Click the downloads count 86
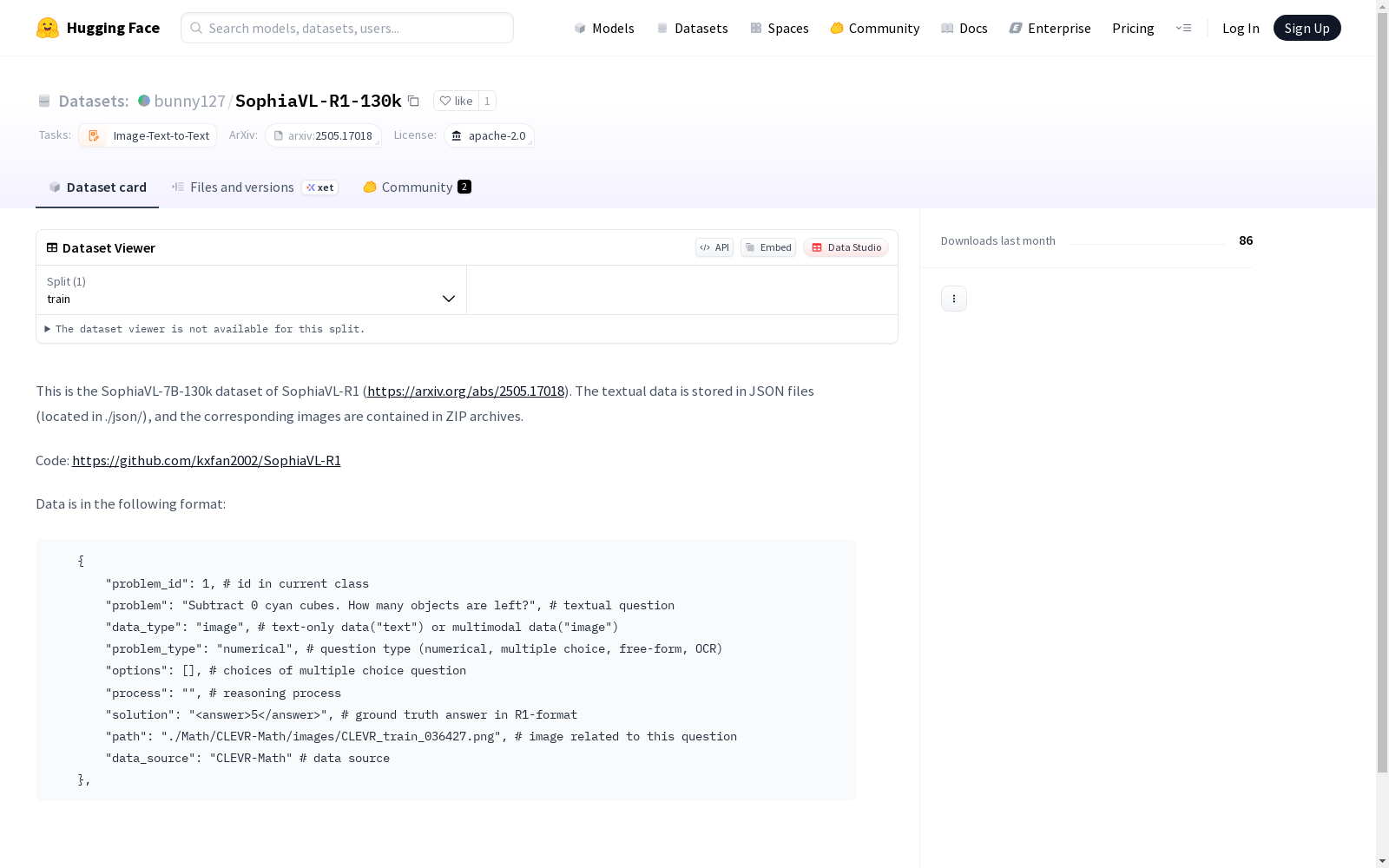Image resolution: width=1389 pixels, height=868 pixels. coord(1246,240)
